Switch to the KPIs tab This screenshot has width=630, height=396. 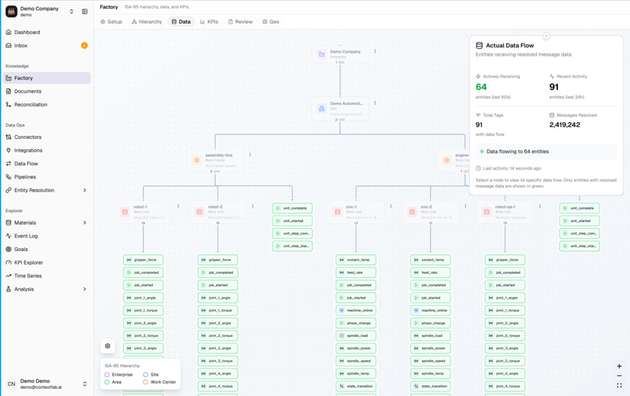click(x=209, y=22)
